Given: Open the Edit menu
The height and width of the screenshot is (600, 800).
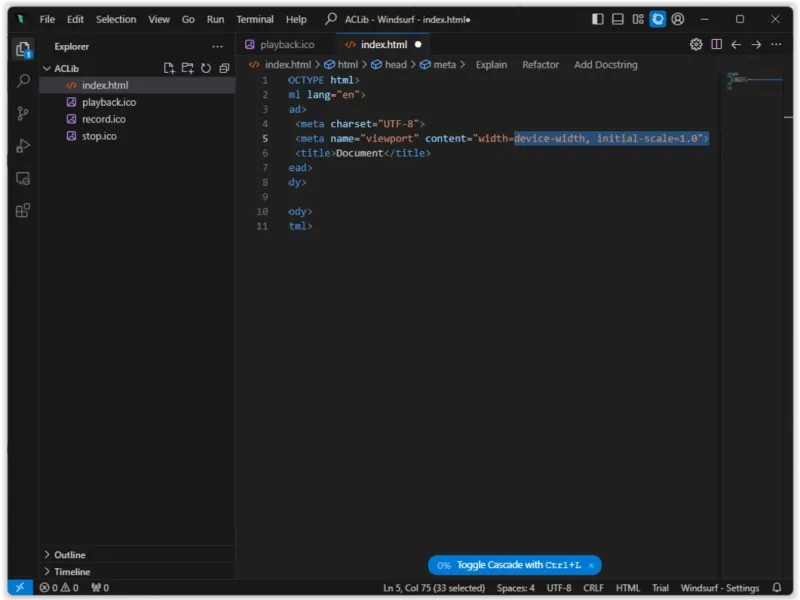Looking at the screenshot, I should [75, 19].
